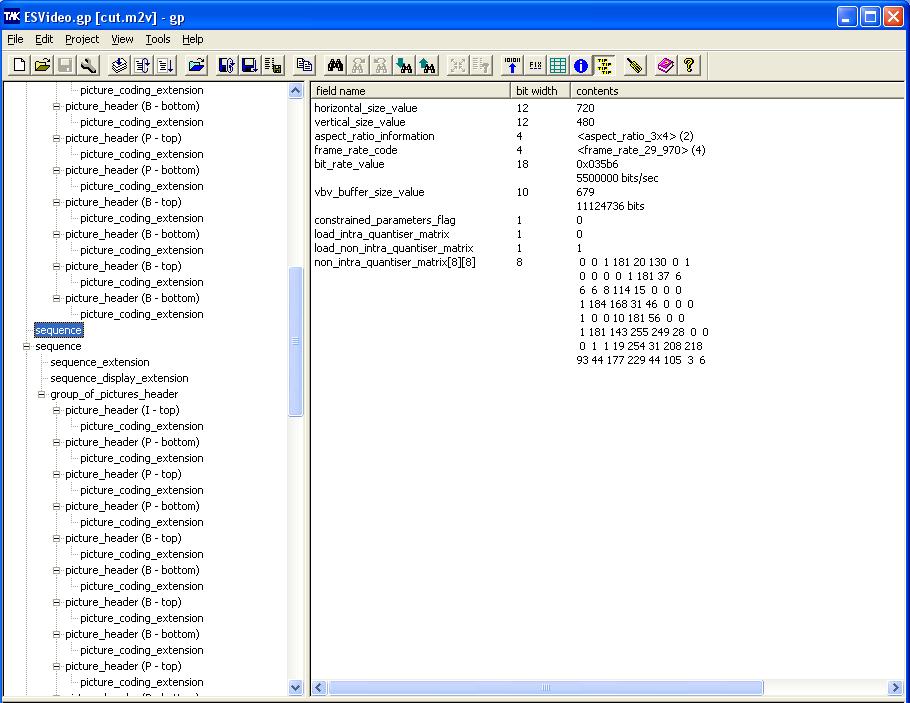Screen dimensions: 910x703
Task: Select picture_header (I - top) item
Action: [122, 410]
